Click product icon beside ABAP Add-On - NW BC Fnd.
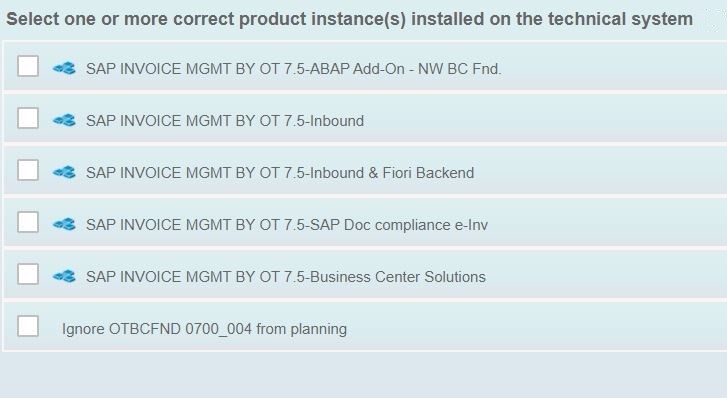The image size is (727, 398). (64, 69)
